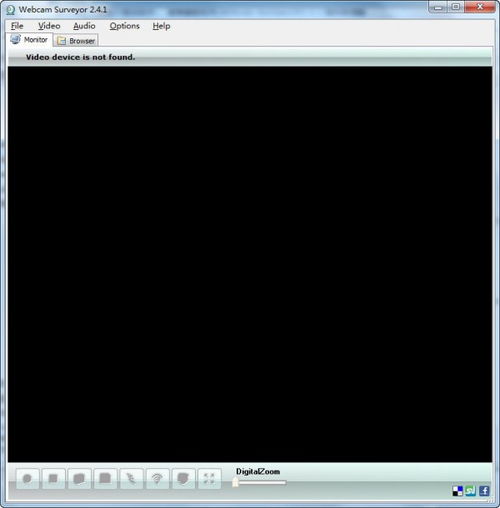500x508 pixels.
Task: Open the Video menu
Action: [49, 26]
